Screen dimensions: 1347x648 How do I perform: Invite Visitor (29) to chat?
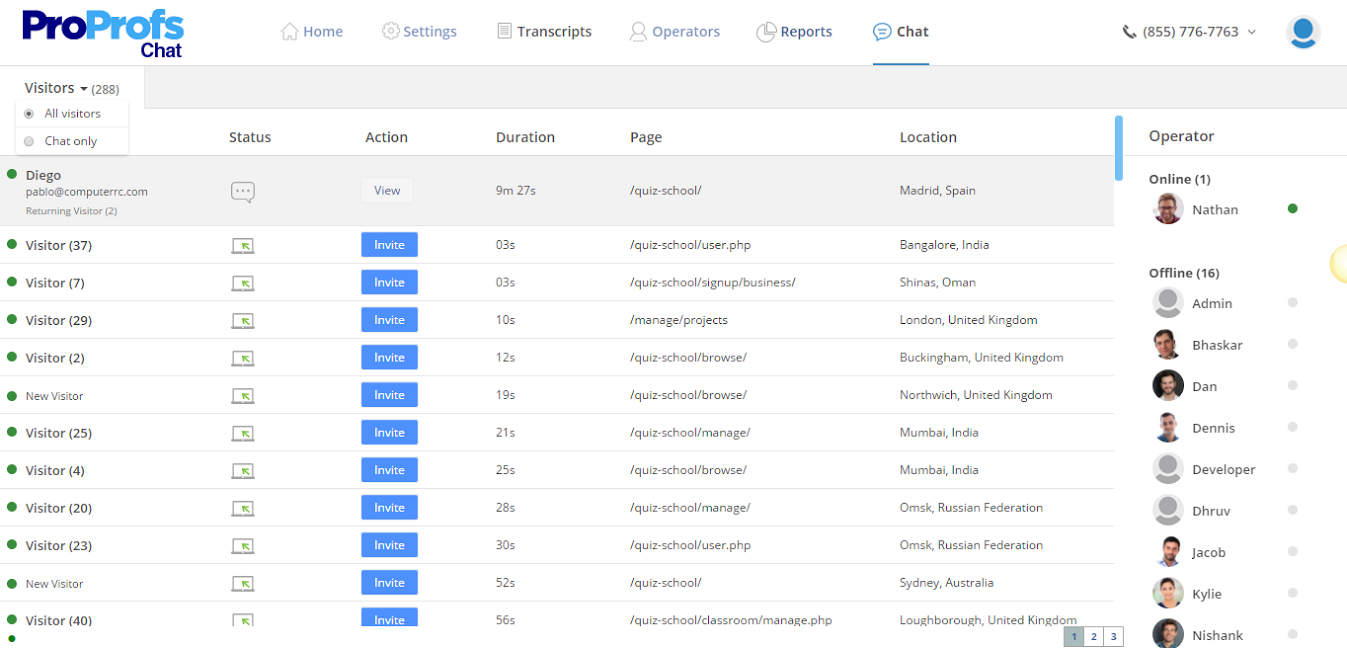click(389, 320)
